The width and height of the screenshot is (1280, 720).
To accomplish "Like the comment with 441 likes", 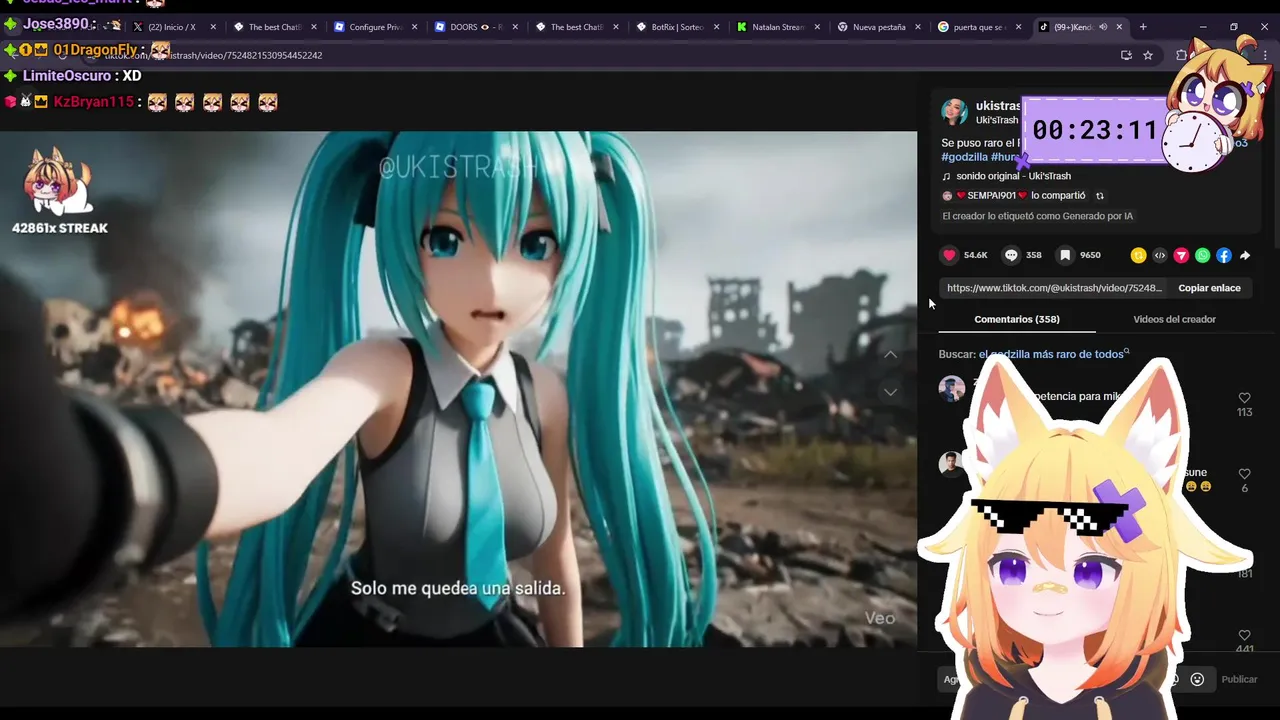I will [1244, 636].
